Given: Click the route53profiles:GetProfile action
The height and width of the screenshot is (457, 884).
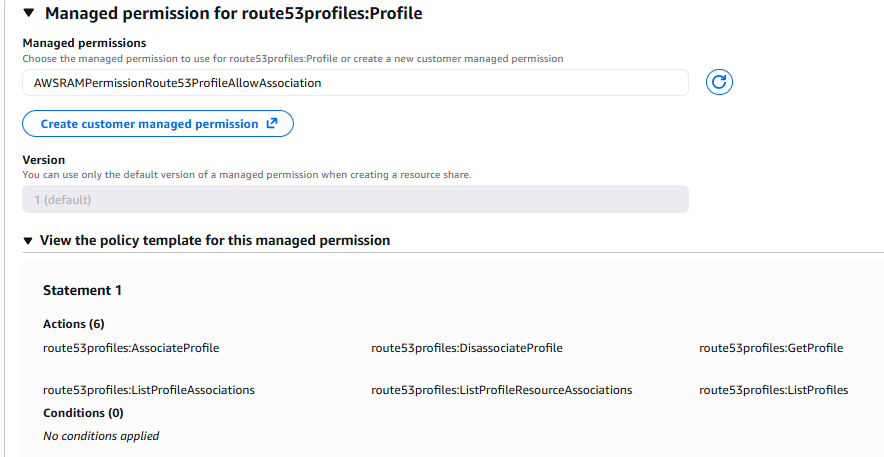Looking at the screenshot, I should (x=771, y=348).
